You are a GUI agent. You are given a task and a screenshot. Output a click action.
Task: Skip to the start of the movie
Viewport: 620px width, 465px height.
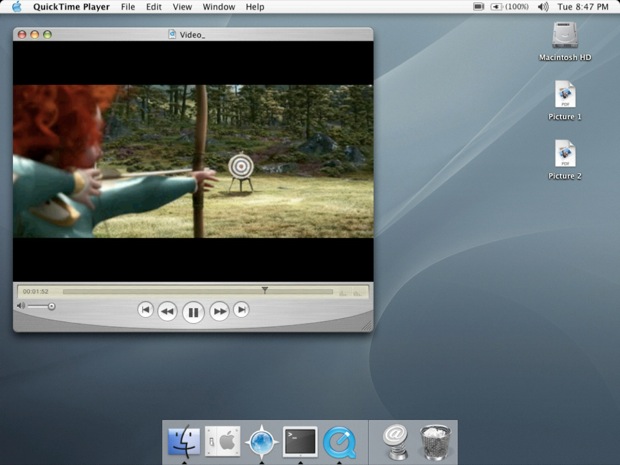146,310
